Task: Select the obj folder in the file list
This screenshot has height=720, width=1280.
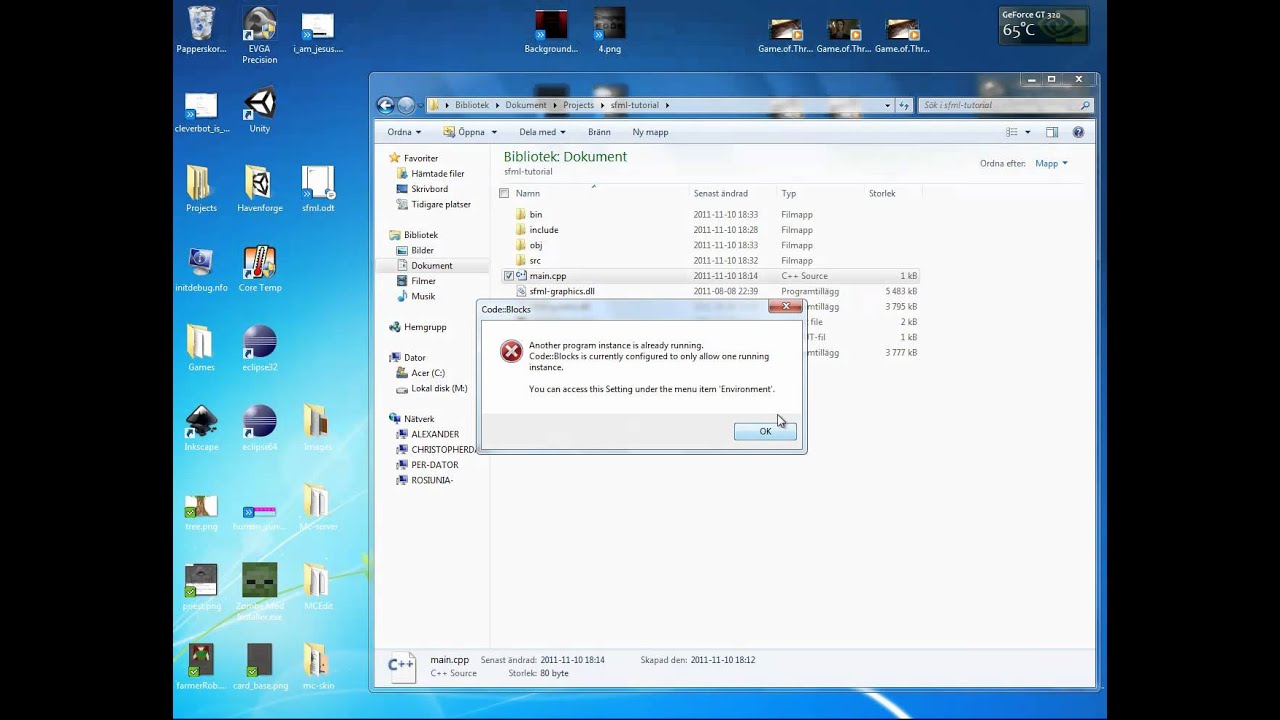Action: click(x=536, y=245)
